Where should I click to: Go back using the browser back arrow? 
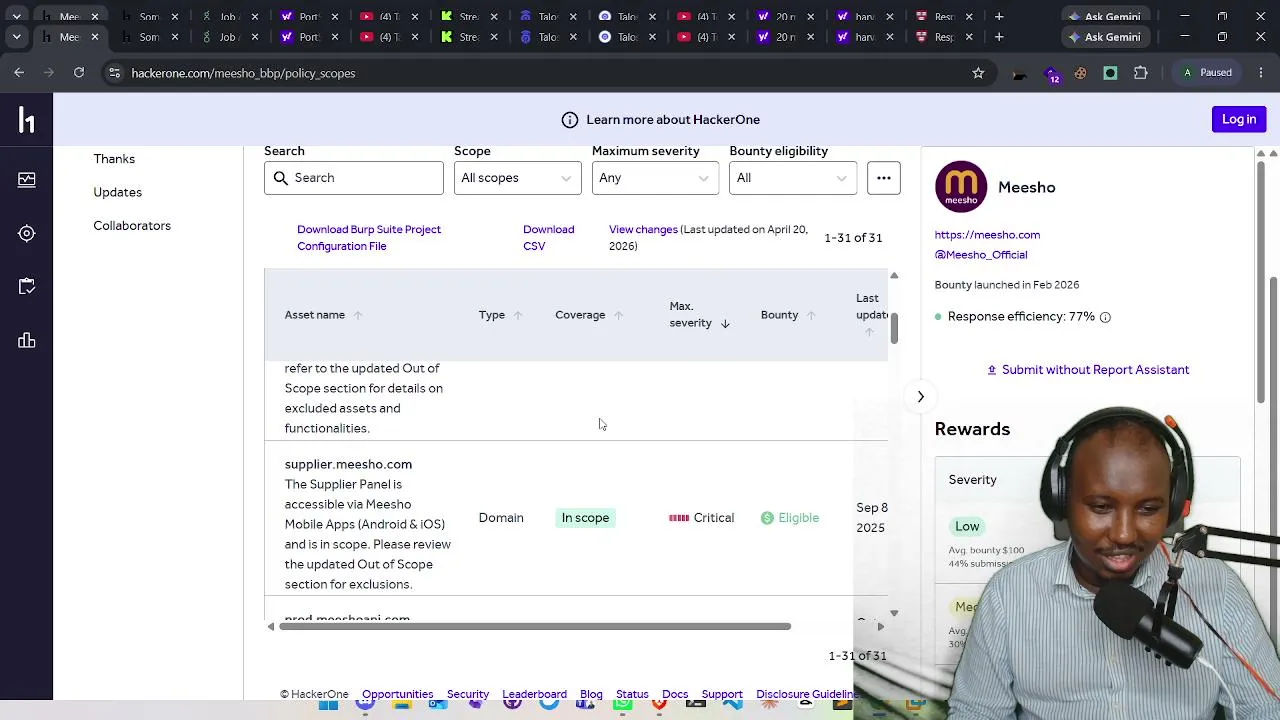pyautogui.click(x=19, y=73)
